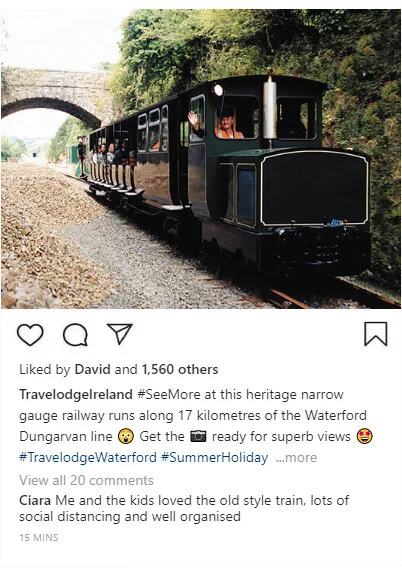This screenshot has width=402, height=574.
Task: Open the #SeeMore hashtag
Action: coord(169,394)
